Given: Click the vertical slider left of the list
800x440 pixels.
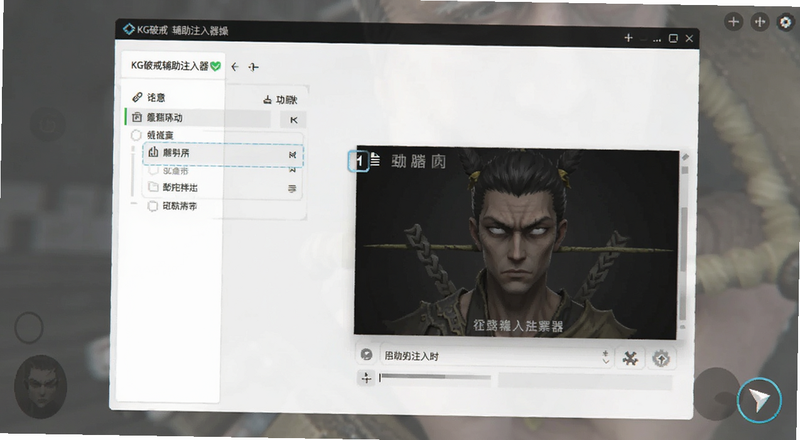Looking at the screenshot, I should (x=133, y=171).
